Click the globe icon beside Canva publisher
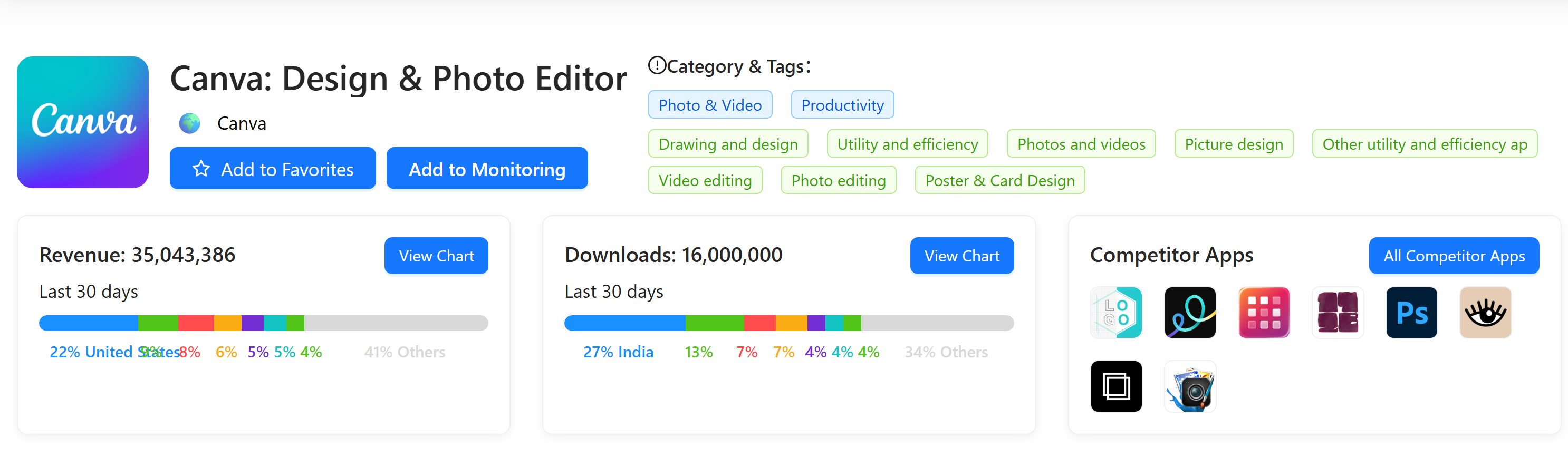The height and width of the screenshot is (476, 1568). pos(189,123)
